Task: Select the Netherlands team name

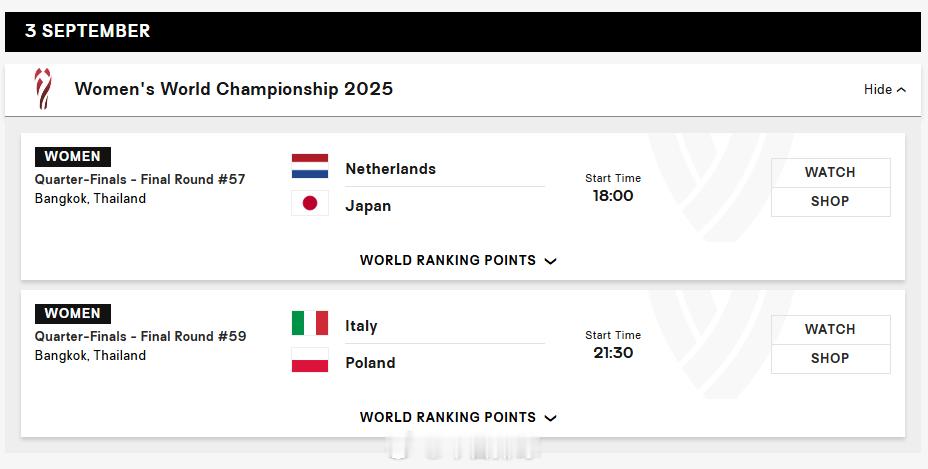Action: tap(391, 169)
